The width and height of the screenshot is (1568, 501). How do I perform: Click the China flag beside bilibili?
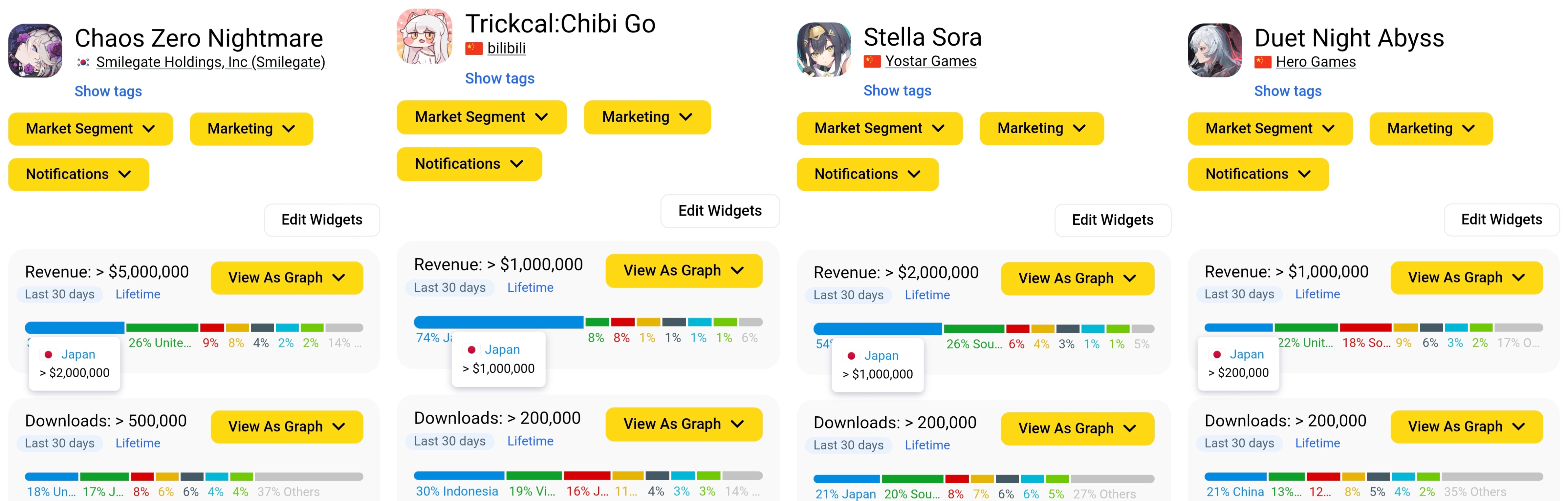pyautogui.click(x=473, y=48)
